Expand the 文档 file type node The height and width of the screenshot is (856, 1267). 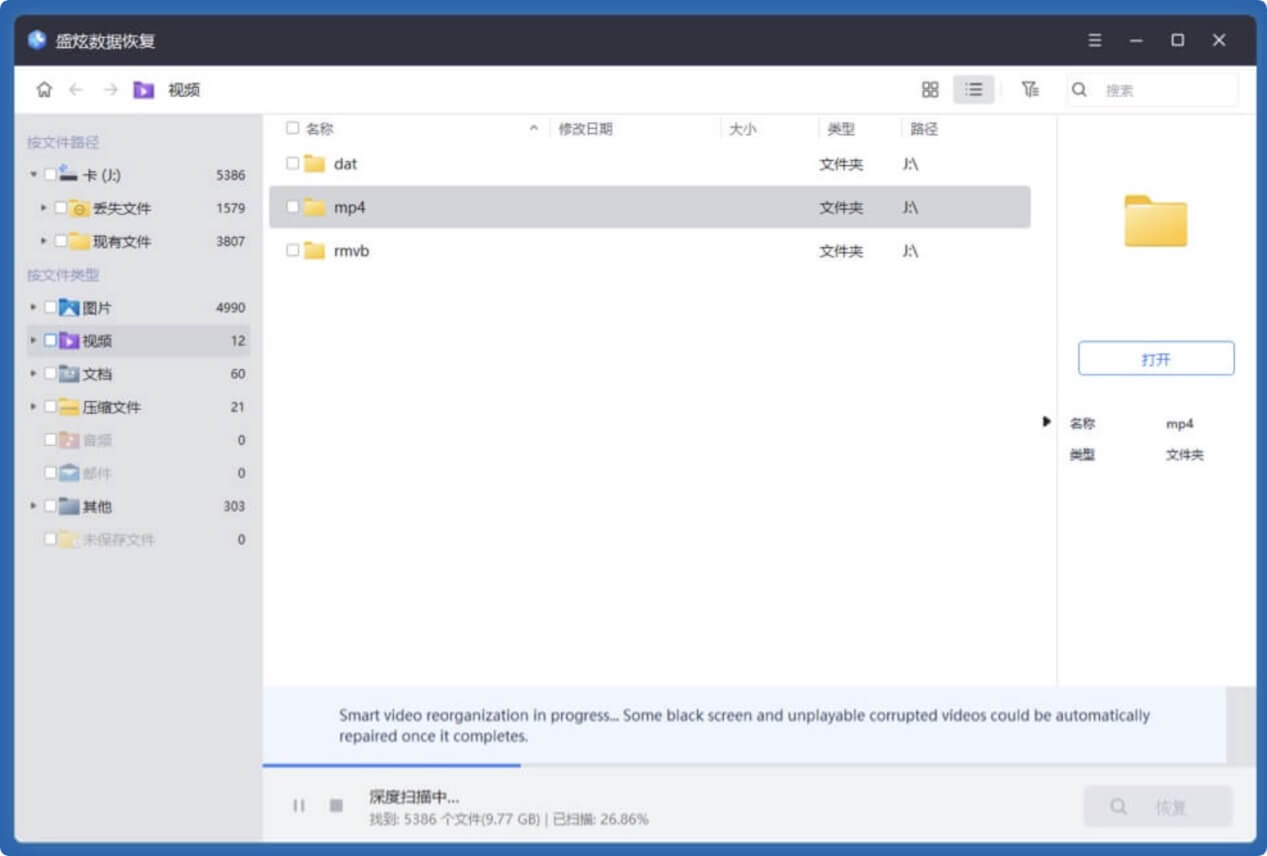pos(32,373)
